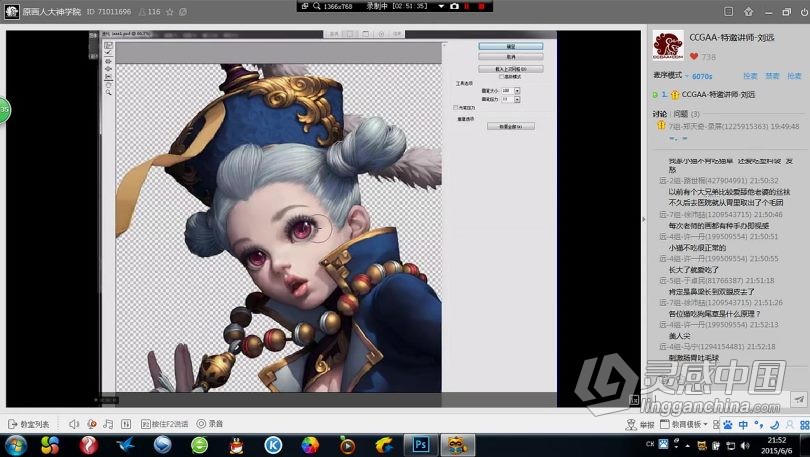Click the camera snapshot icon in recording bar

pos(454,6)
